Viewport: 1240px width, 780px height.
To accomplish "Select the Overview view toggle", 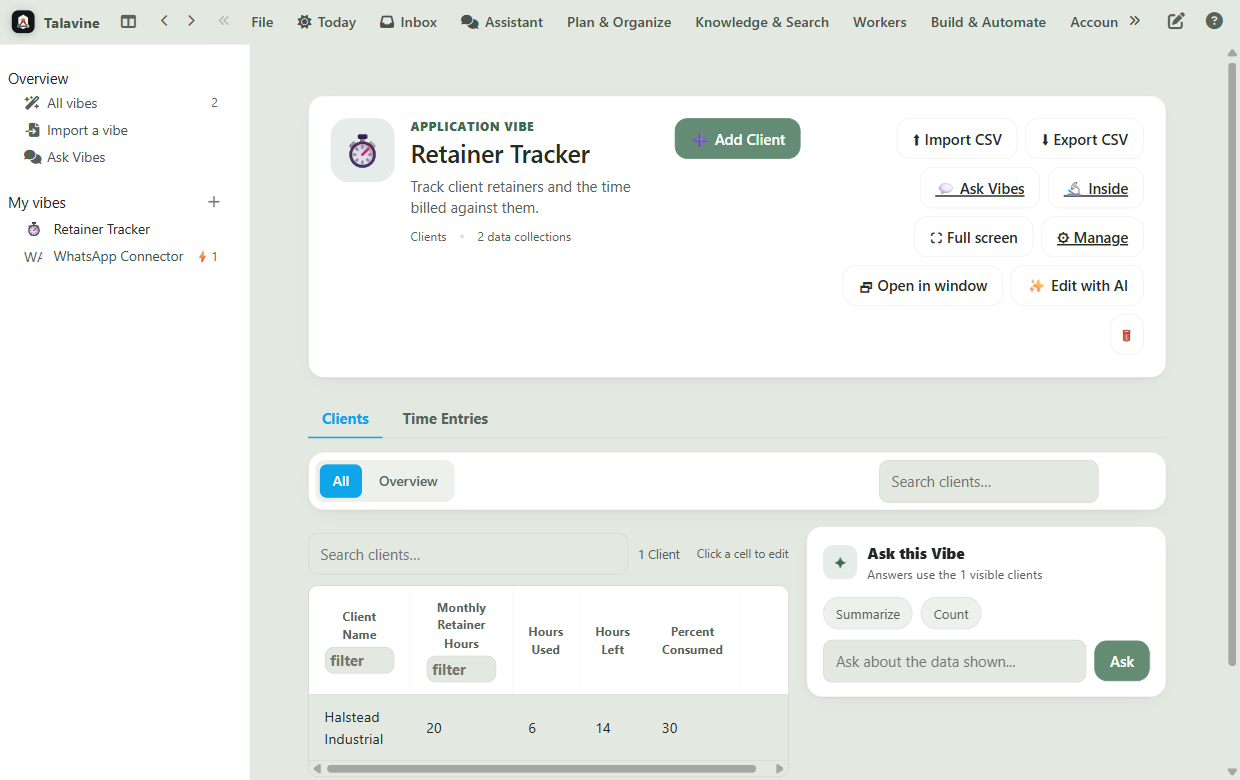I will click(408, 481).
